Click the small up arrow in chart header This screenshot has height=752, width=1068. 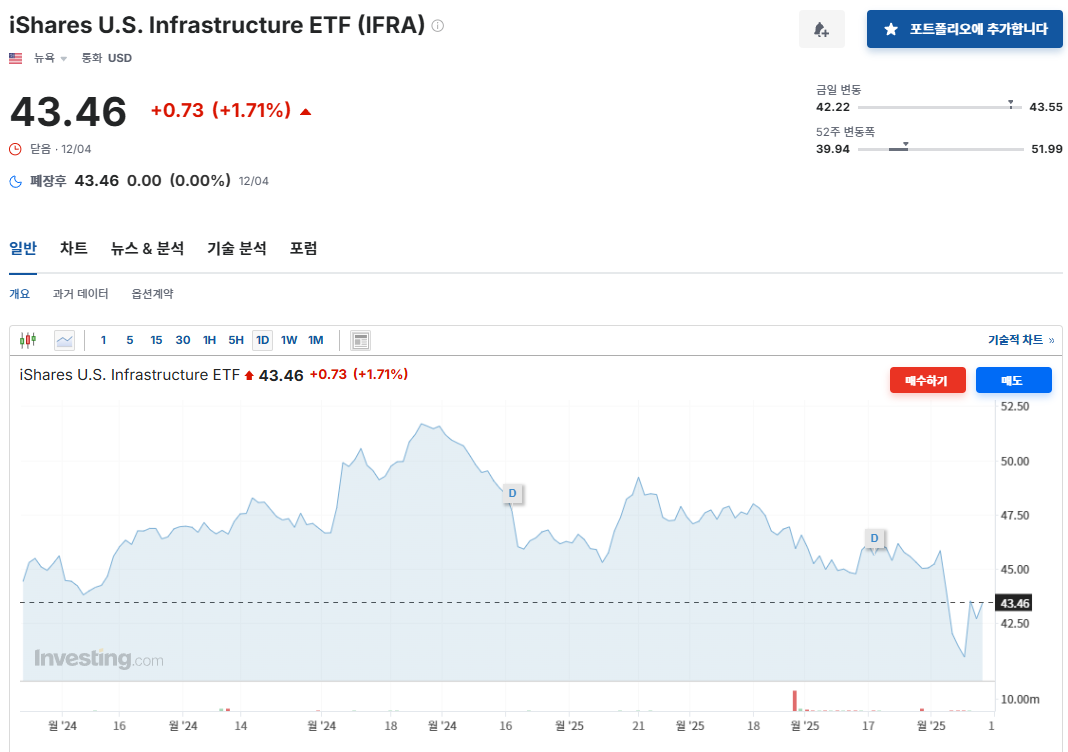point(249,375)
